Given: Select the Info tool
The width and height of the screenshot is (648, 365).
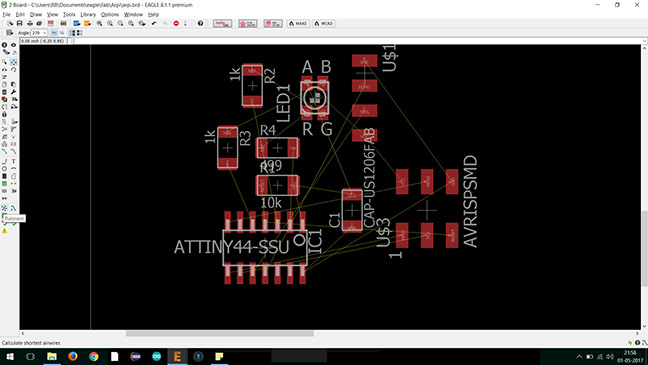Looking at the screenshot, I should (x=4, y=45).
